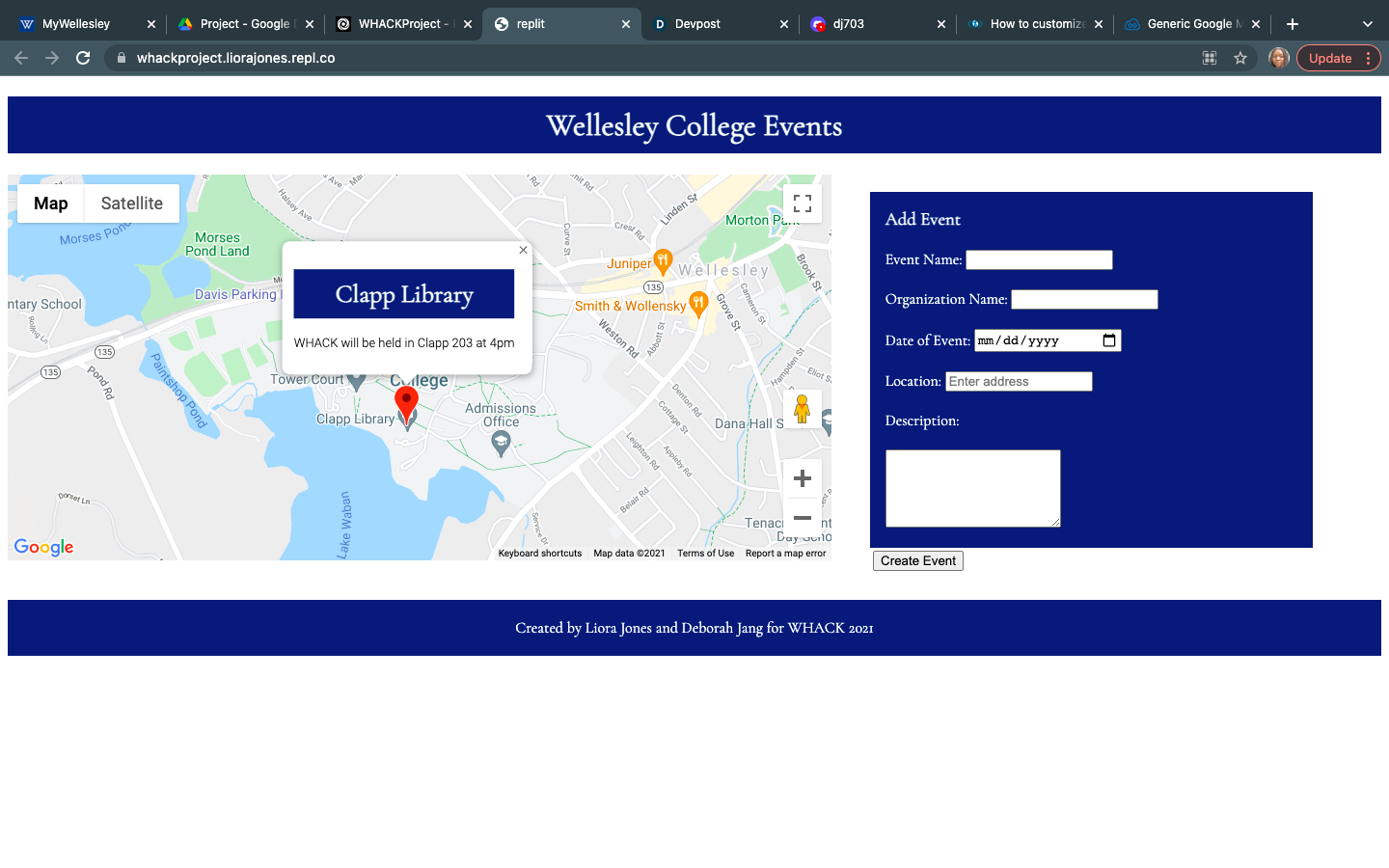Open the browser profile avatar

coord(1279,58)
